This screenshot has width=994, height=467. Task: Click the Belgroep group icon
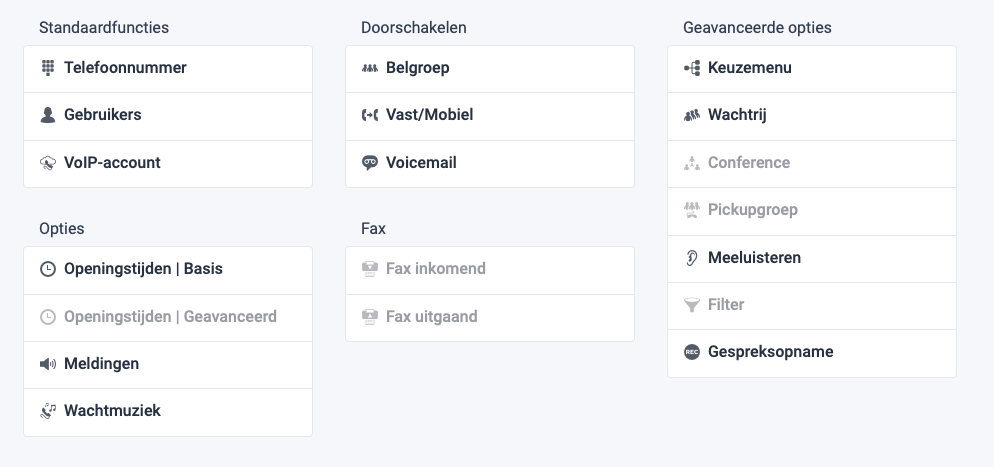(x=370, y=68)
